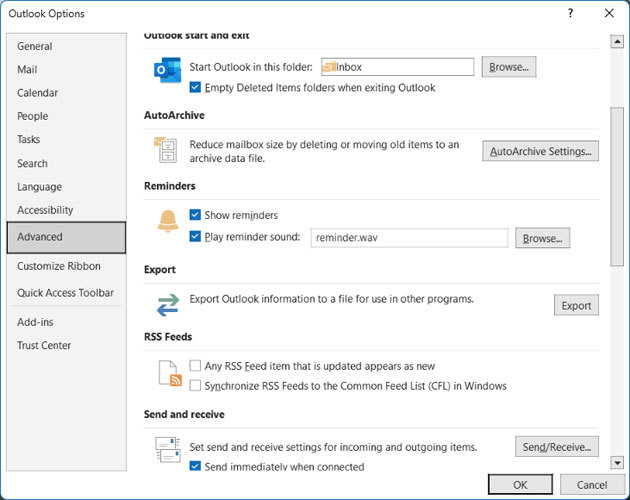Open the General options category
Image resolution: width=630 pixels, height=500 pixels.
(66, 46)
